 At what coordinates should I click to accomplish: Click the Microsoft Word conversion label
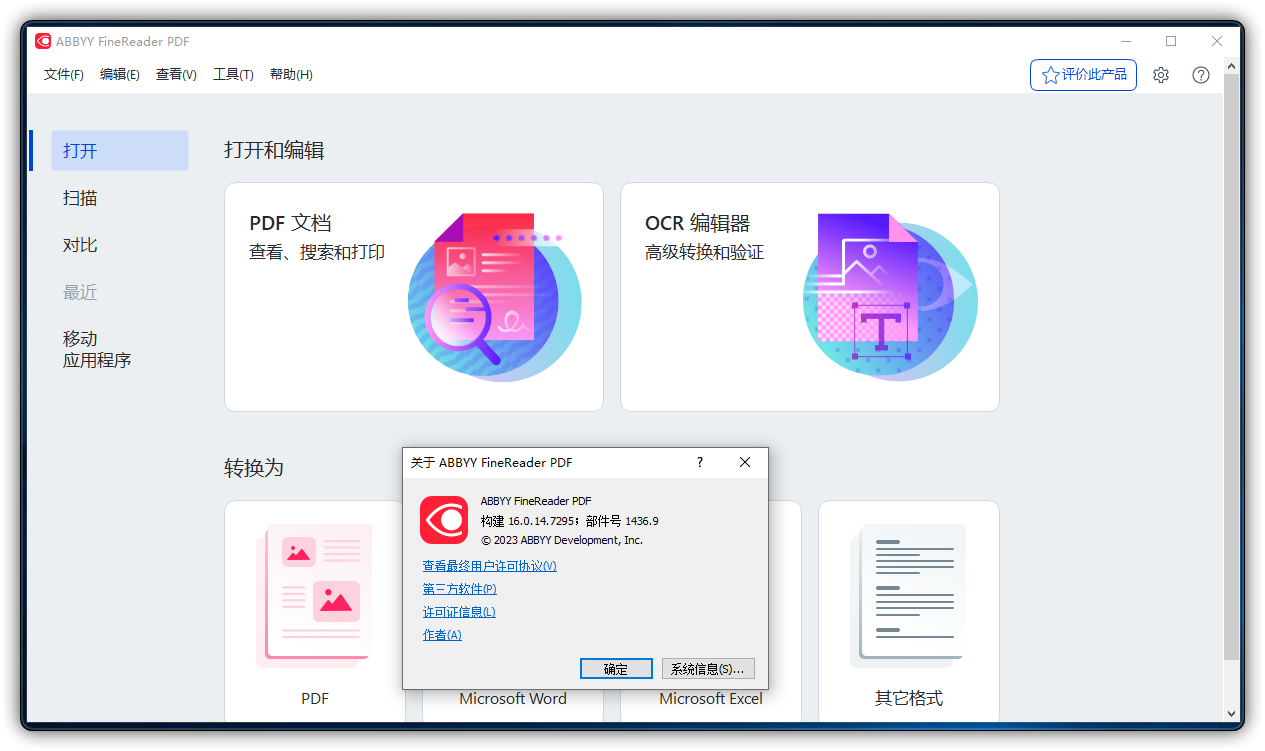tap(513, 699)
